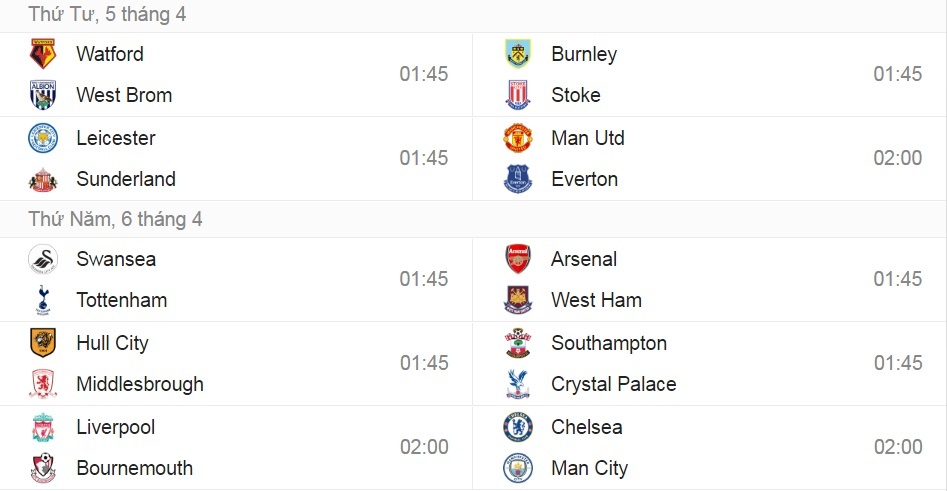Click the Arsenal club crest

(518, 259)
